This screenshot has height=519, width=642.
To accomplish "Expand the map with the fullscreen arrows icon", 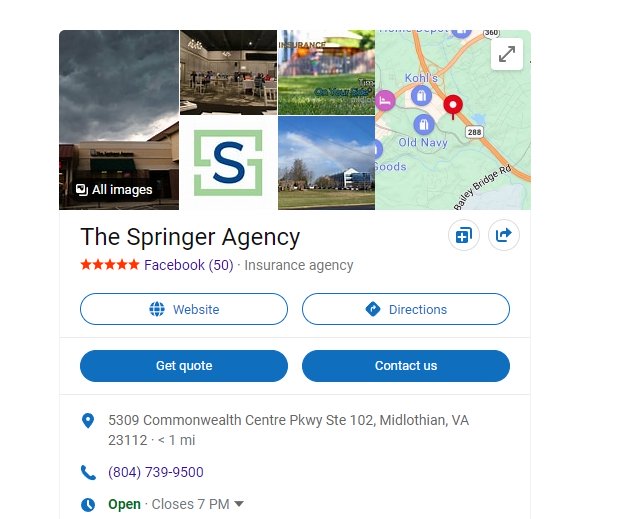I will pos(506,54).
